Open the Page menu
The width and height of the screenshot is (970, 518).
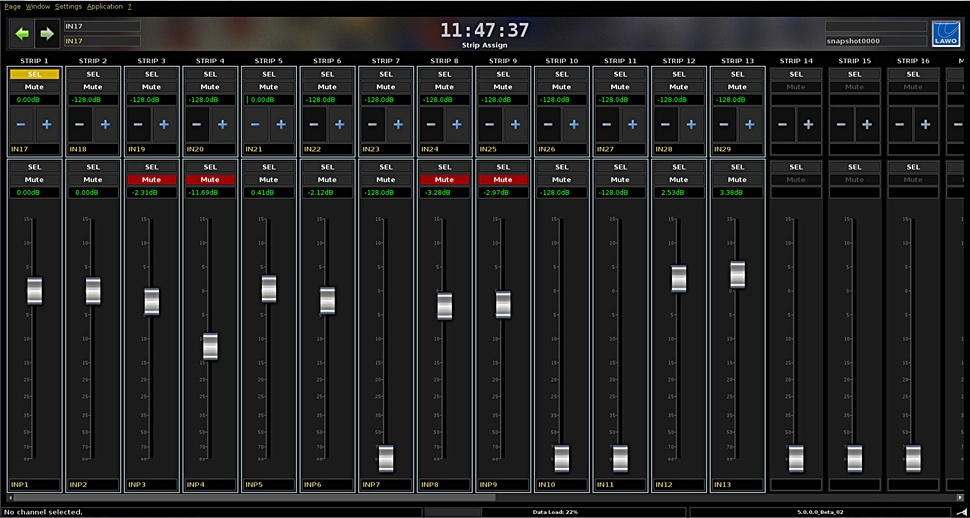(x=12, y=6)
